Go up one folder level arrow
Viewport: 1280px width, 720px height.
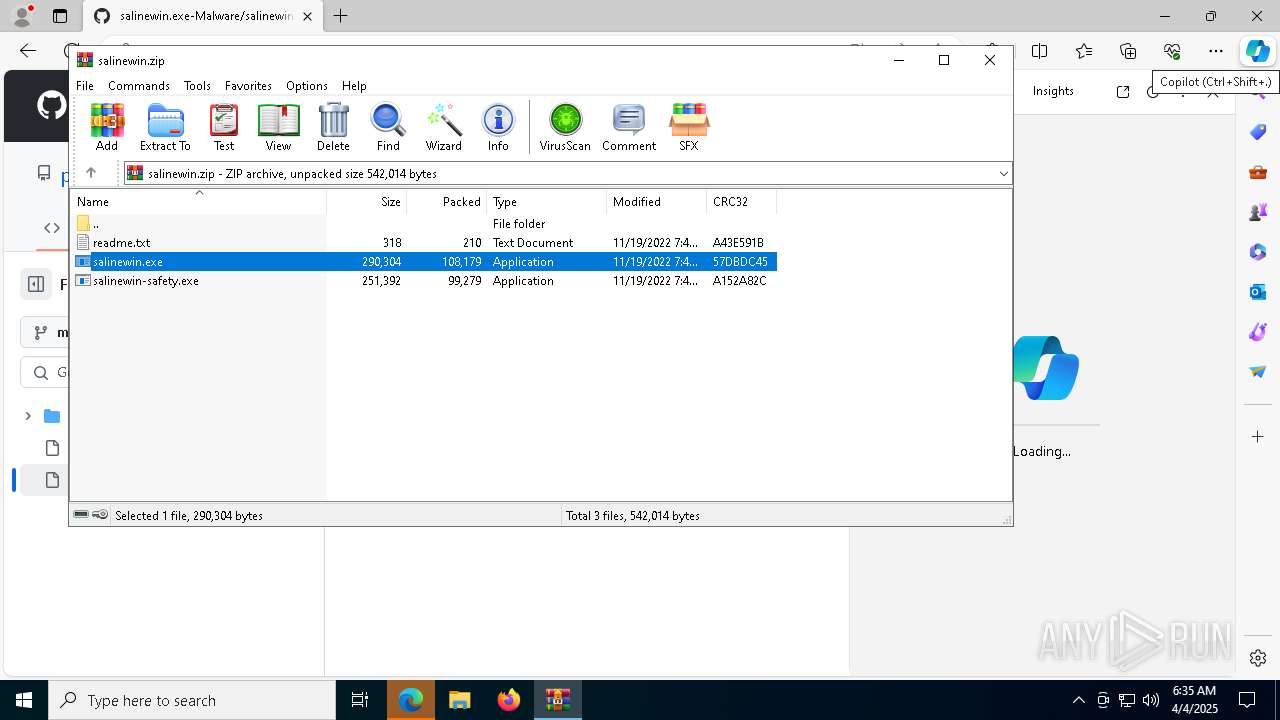(91, 173)
